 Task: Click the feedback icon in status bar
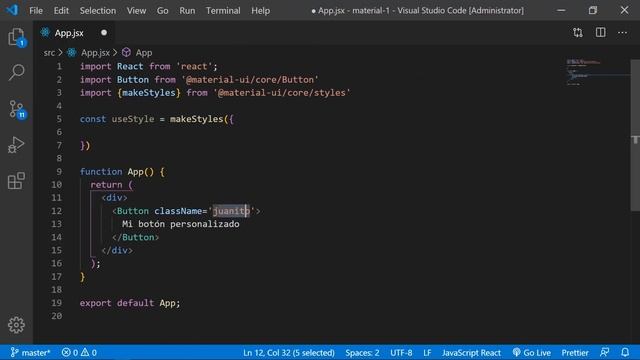click(604, 352)
